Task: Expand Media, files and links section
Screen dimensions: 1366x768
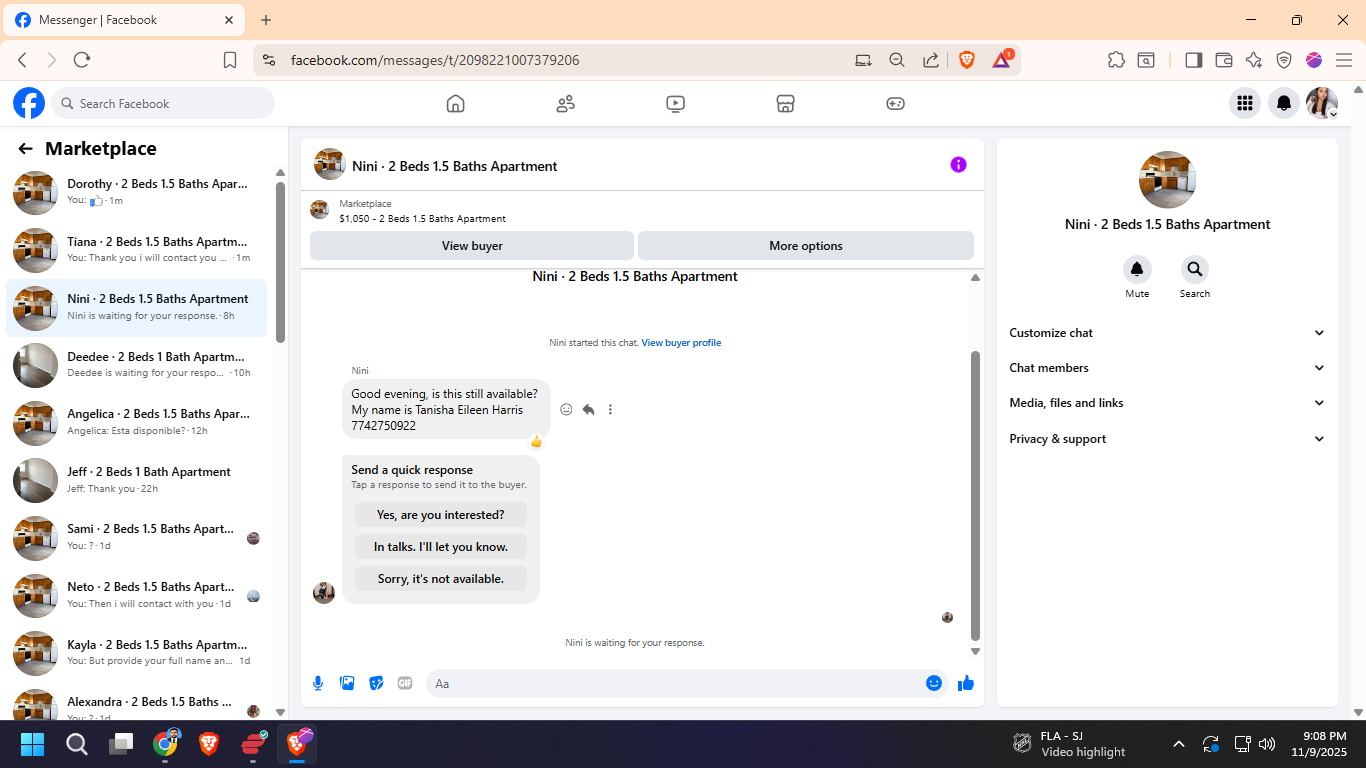Action: coord(1167,403)
